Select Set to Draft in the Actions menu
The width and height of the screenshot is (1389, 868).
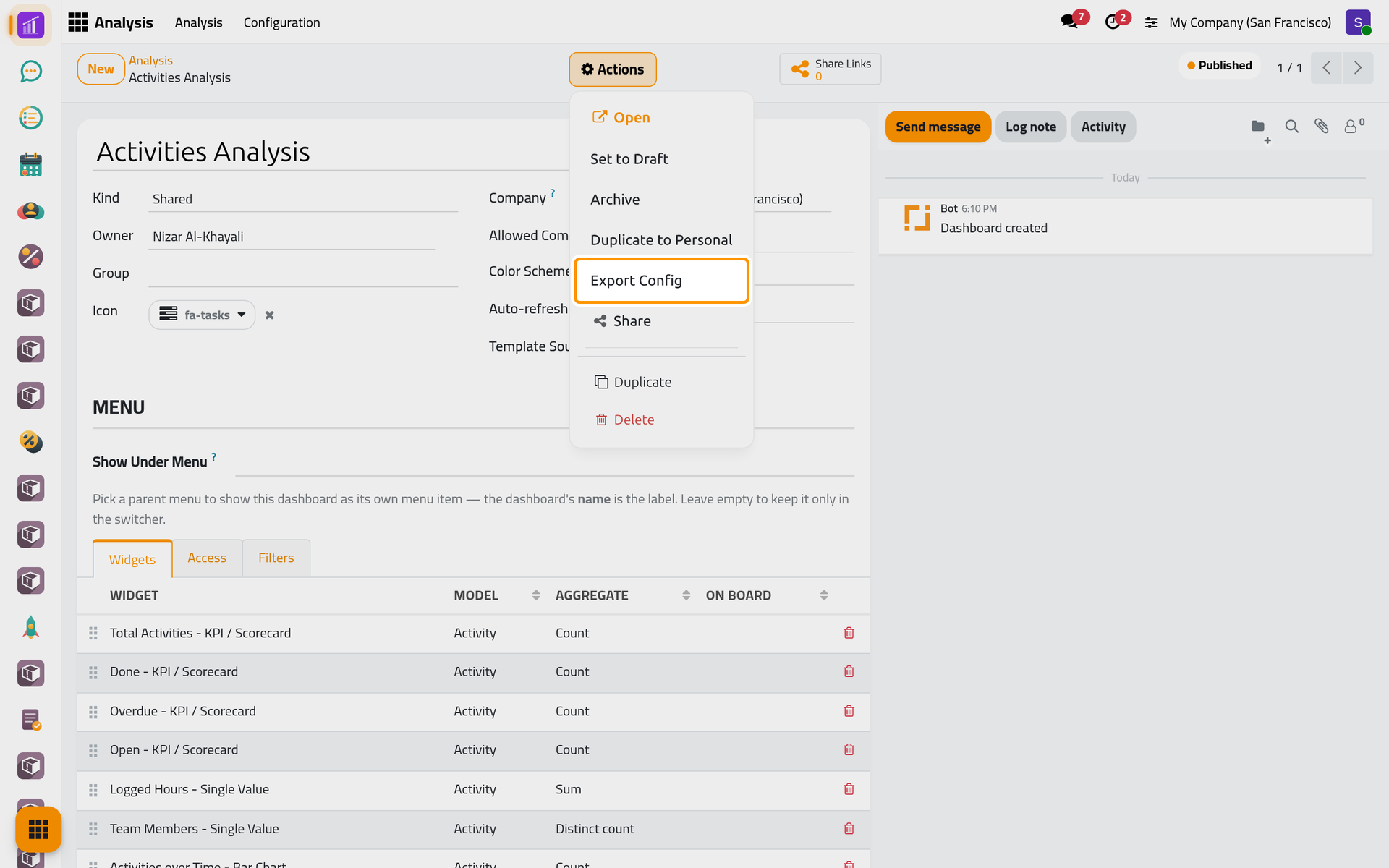click(661, 159)
